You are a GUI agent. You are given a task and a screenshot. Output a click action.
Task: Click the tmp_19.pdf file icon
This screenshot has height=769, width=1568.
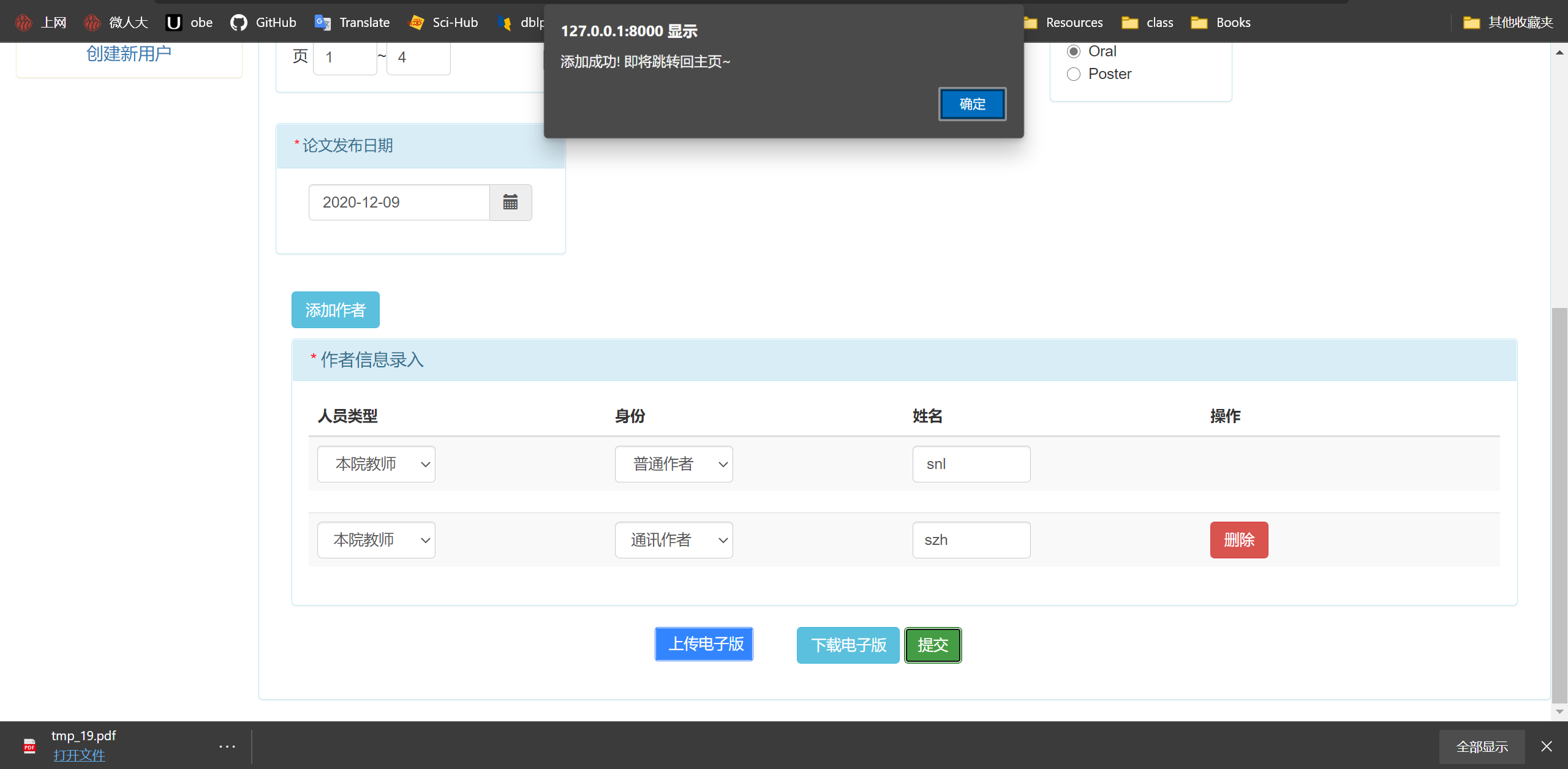pyautogui.click(x=29, y=745)
